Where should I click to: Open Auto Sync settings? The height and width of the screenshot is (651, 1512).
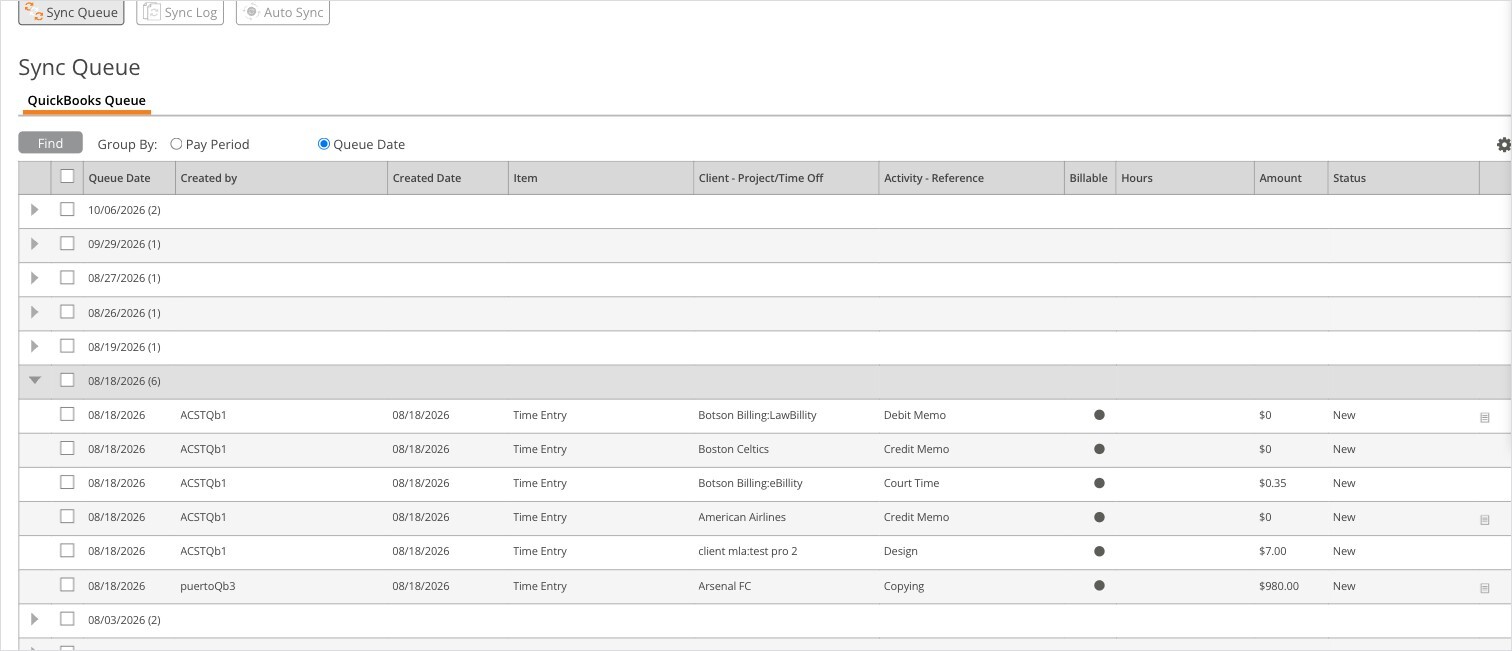coord(283,13)
